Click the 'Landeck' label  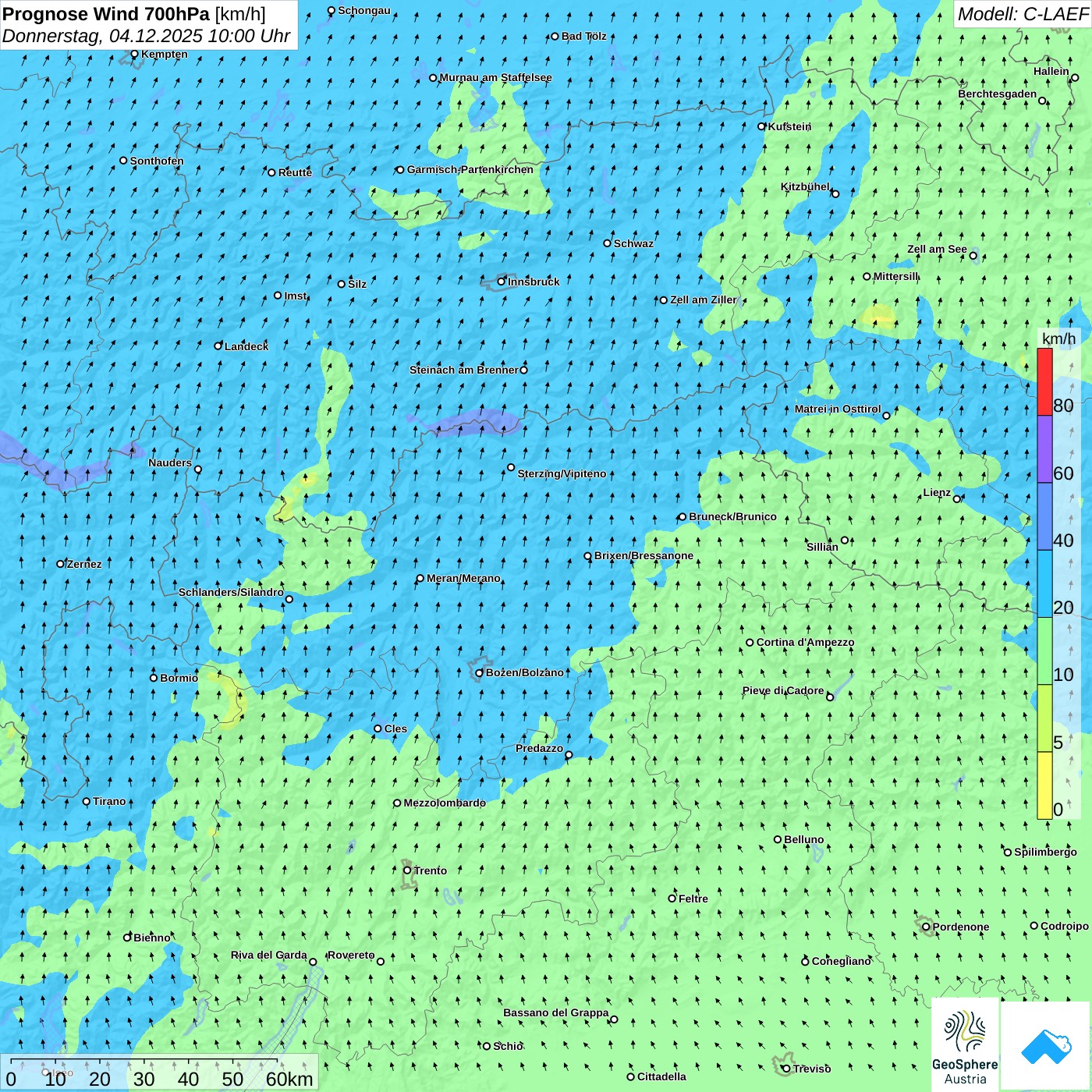tap(246, 346)
